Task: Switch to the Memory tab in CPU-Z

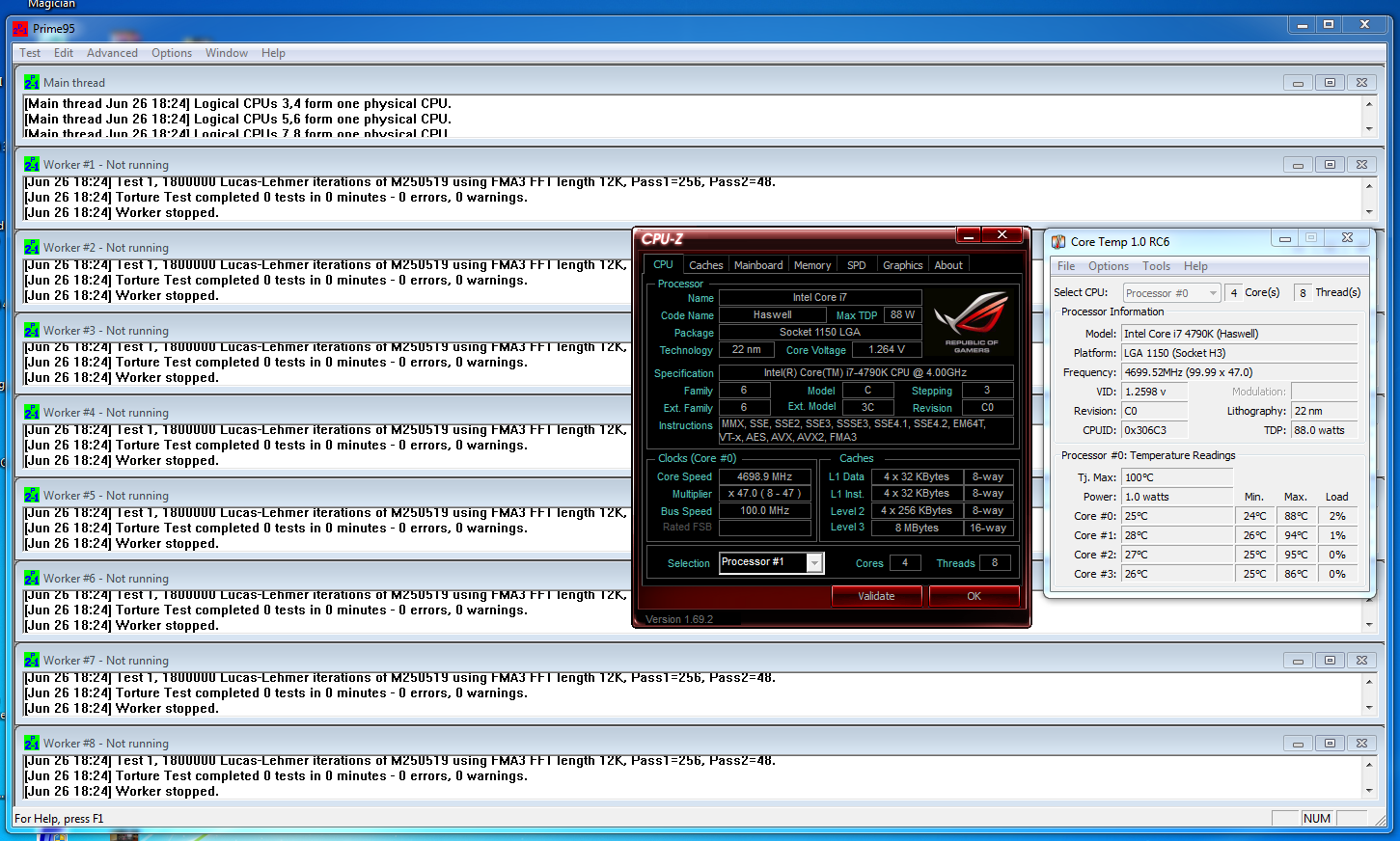Action: [x=812, y=265]
